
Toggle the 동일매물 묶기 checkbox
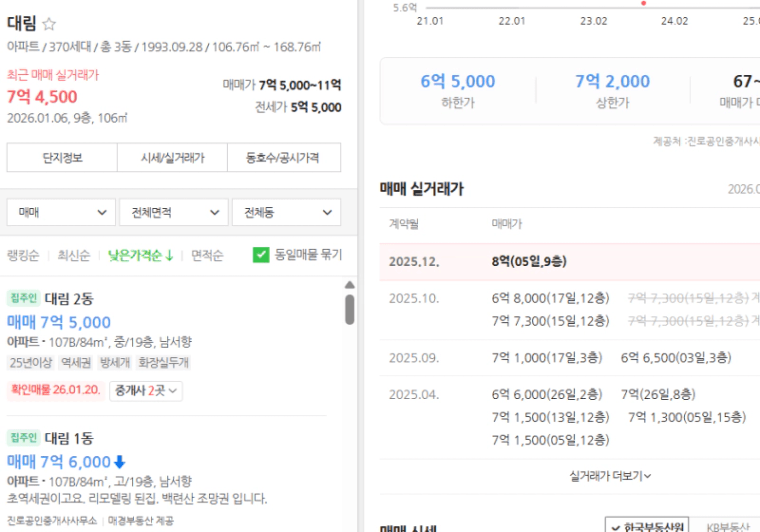[261, 255]
